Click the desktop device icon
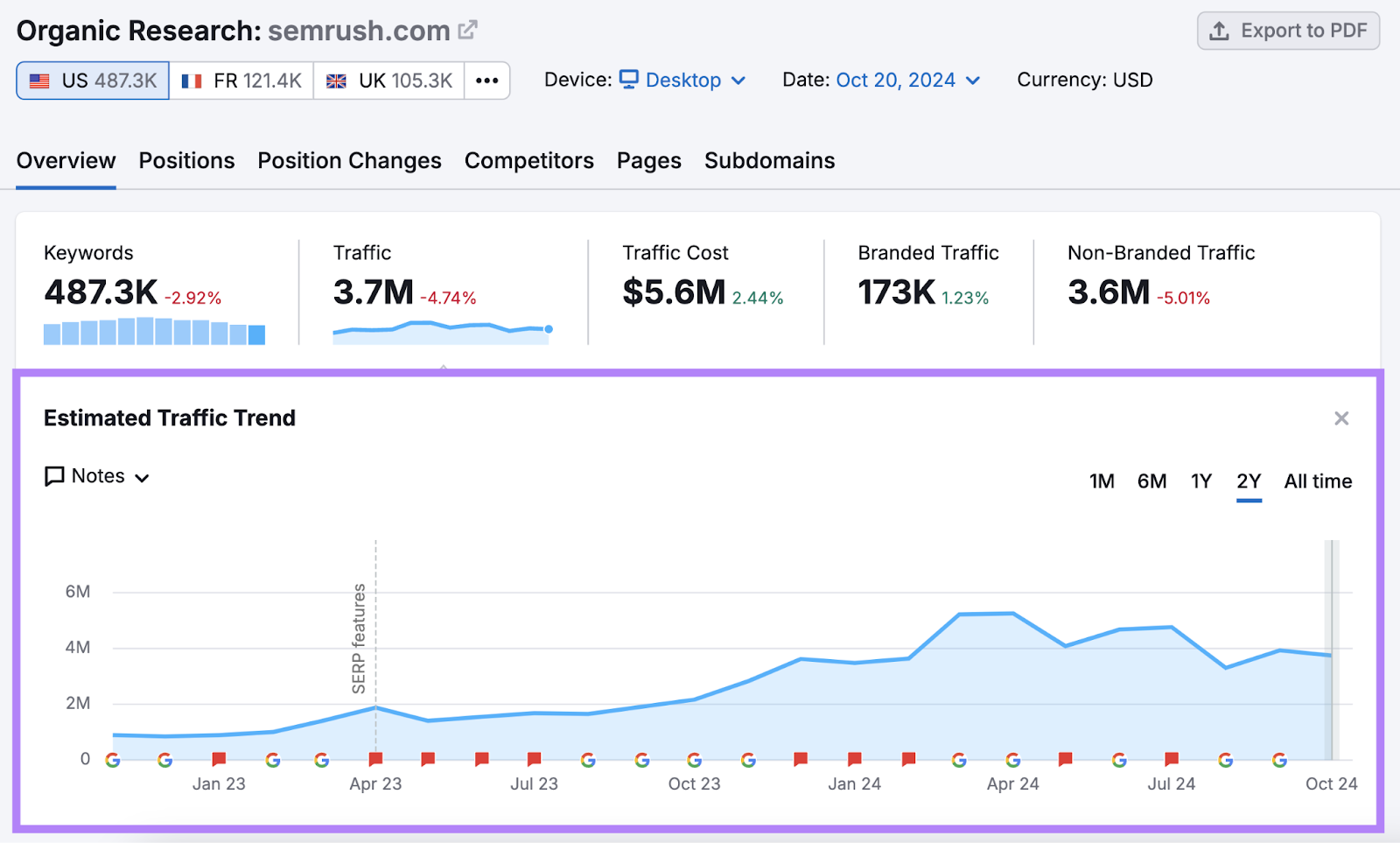 pos(628,80)
